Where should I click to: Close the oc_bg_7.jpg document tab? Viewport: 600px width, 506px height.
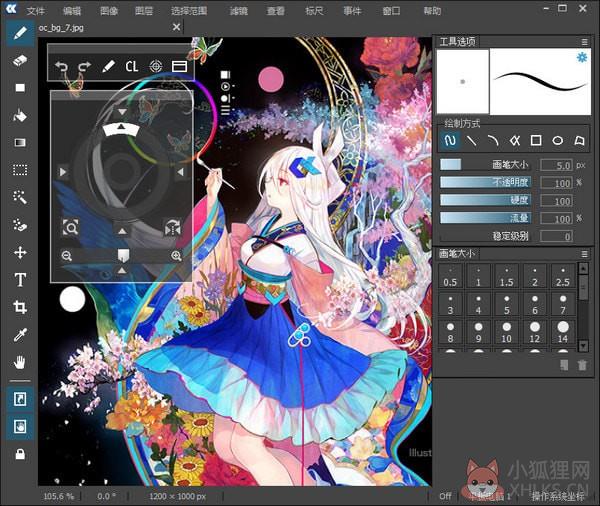(176, 27)
